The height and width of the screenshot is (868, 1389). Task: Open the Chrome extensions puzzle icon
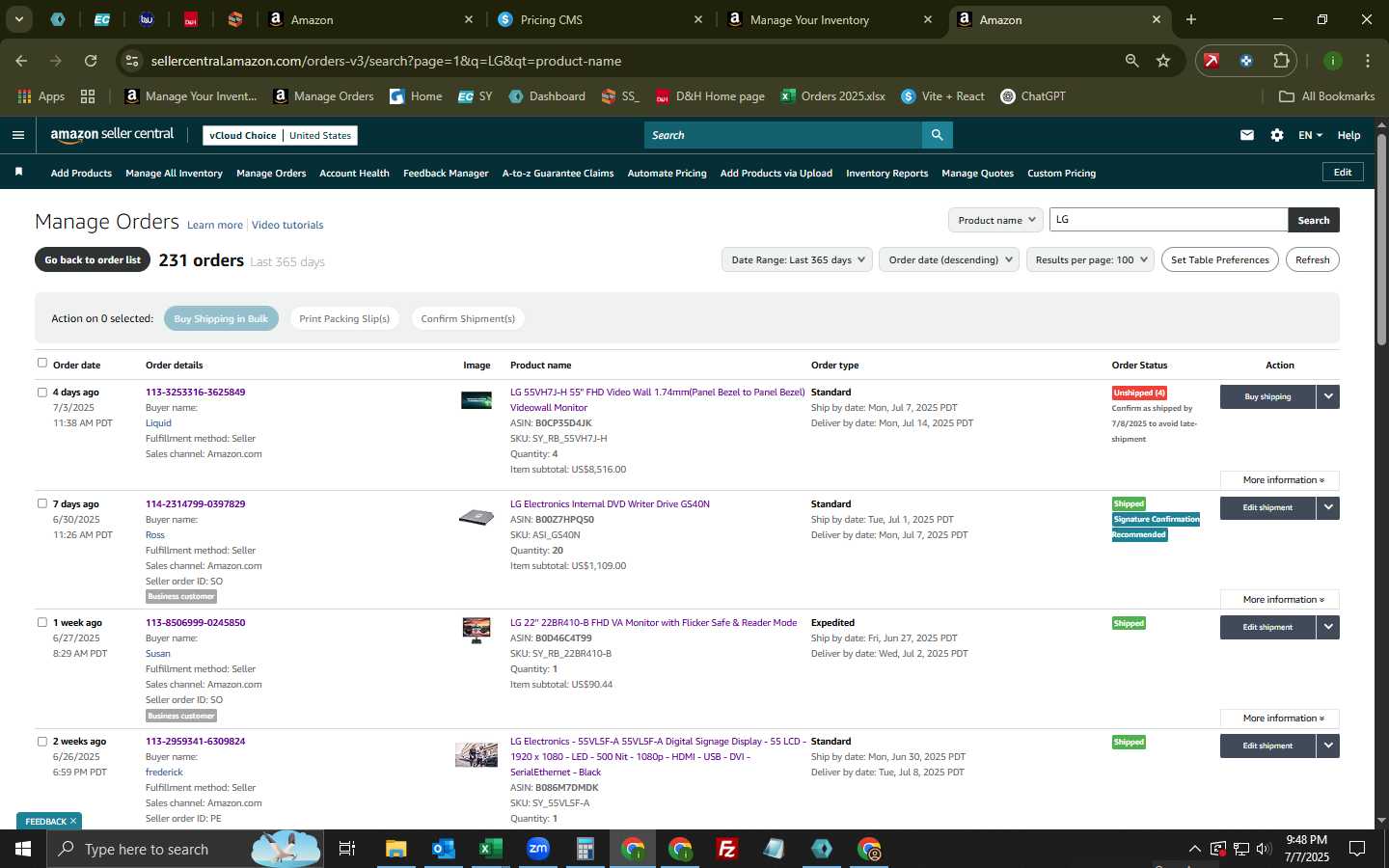(x=1281, y=61)
